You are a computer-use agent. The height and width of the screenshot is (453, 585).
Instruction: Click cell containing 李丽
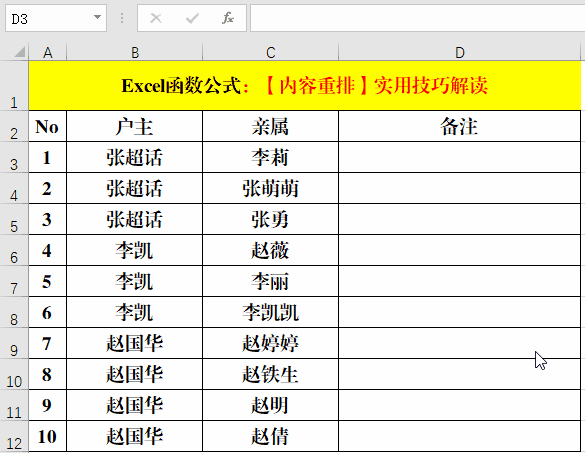[270, 281]
